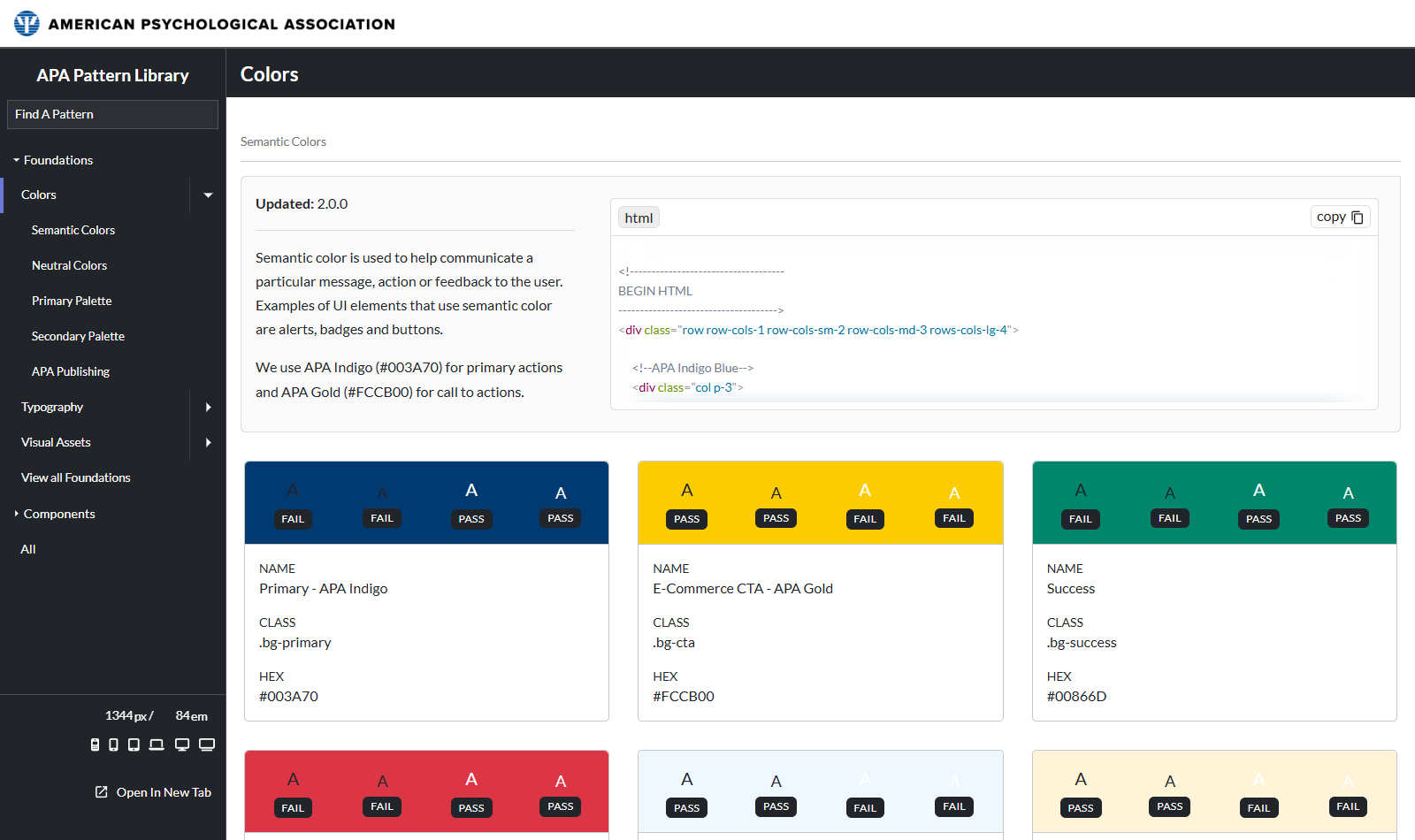Switch viewport to the desktop monitor icon
Image resolution: width=1415 pixels, height=840 pixels.
click(182, 745)
